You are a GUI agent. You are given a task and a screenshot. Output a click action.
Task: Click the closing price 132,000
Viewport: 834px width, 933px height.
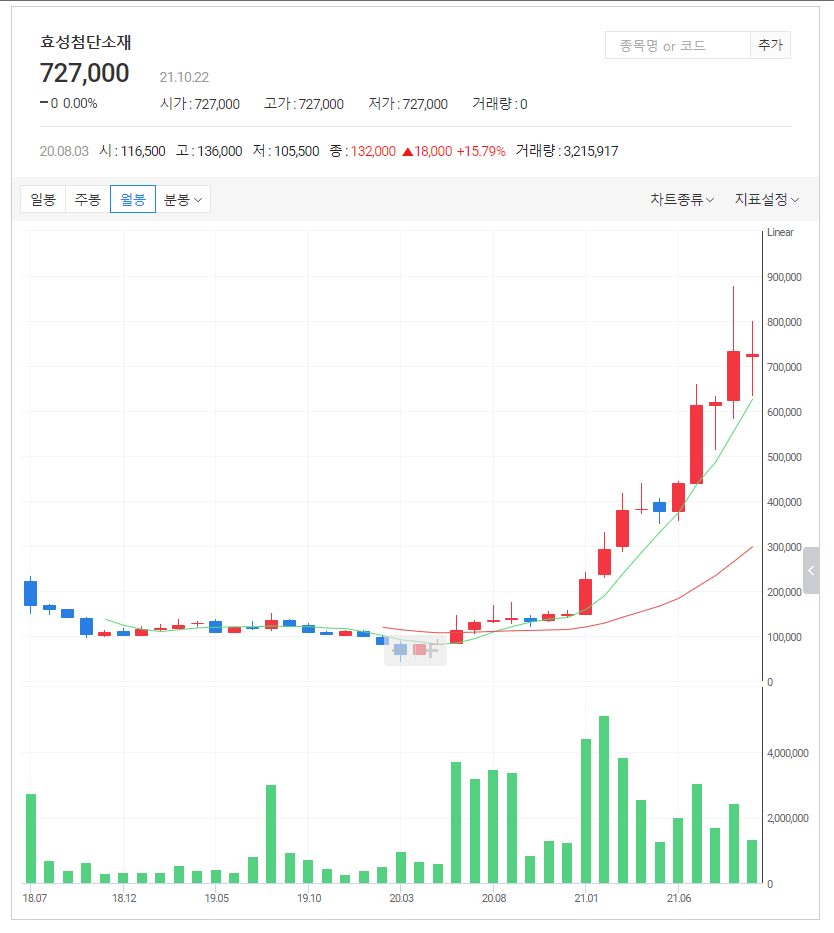click(x=373, y=151)
